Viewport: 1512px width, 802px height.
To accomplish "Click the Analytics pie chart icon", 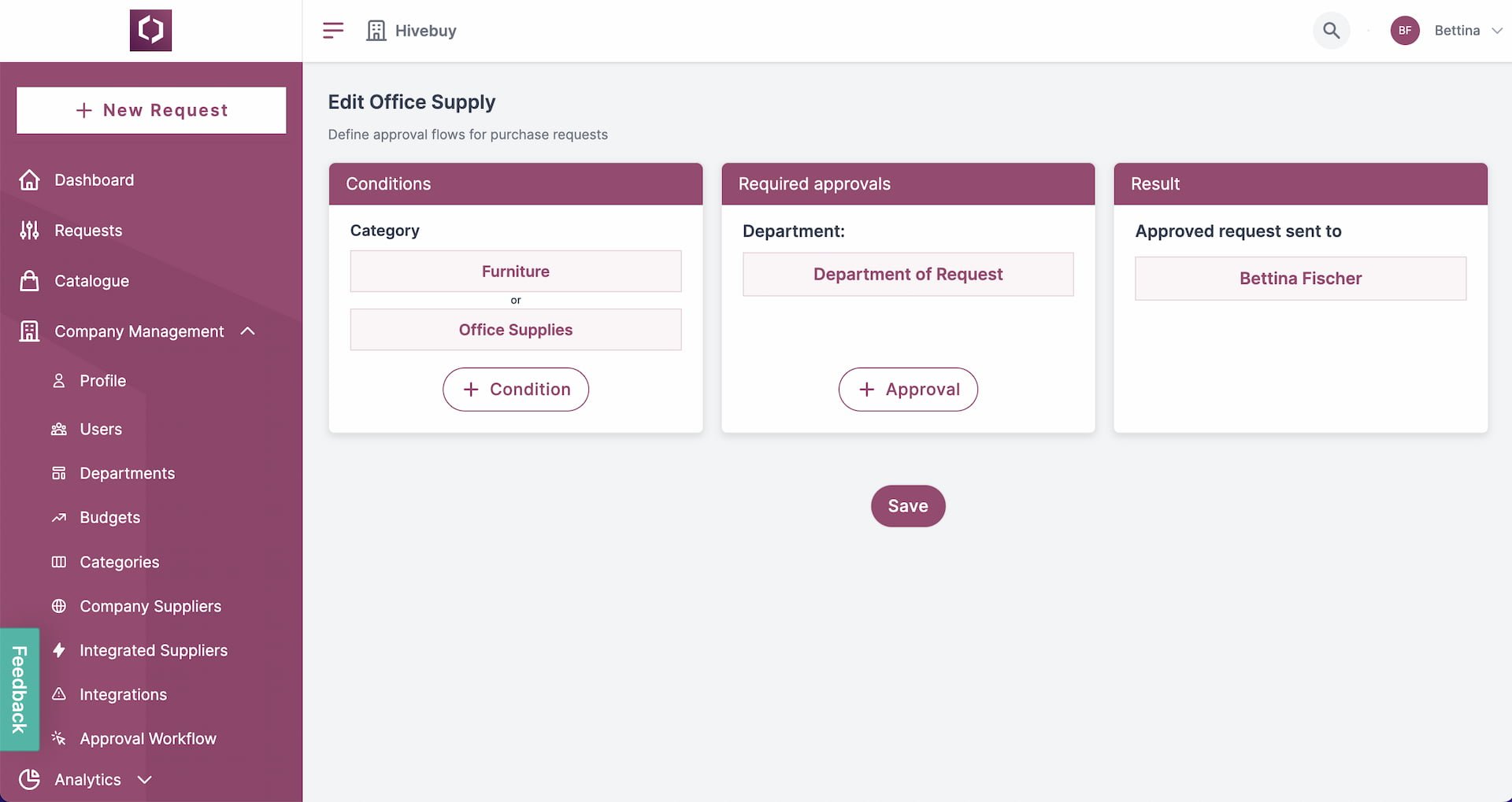I will 29,779.
